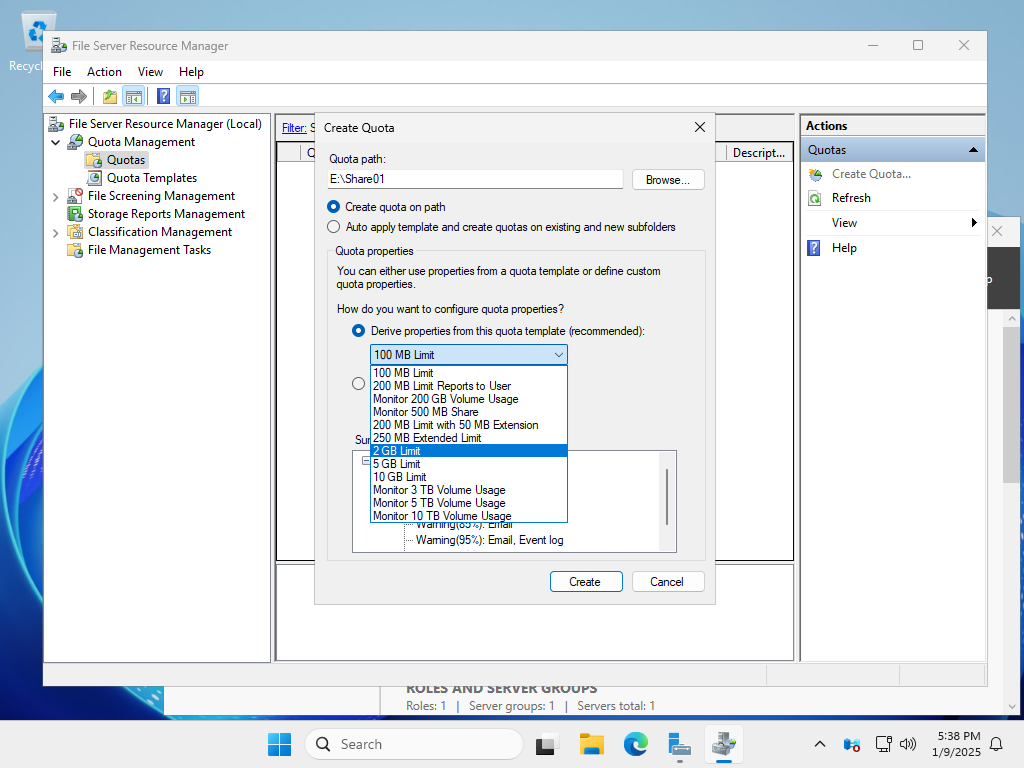Click the Forward arrow toolbar icon
Viewport: 1024px width, 768px height.
click(x=79, y=97)
